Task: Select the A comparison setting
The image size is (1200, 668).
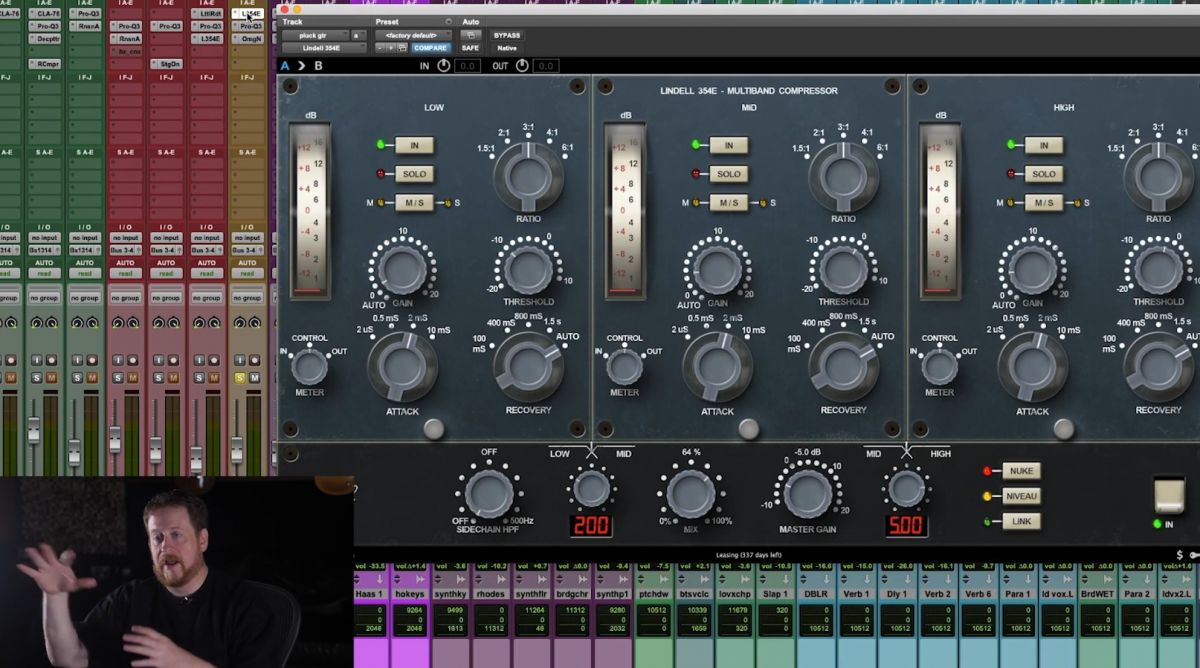Action: 284,64
